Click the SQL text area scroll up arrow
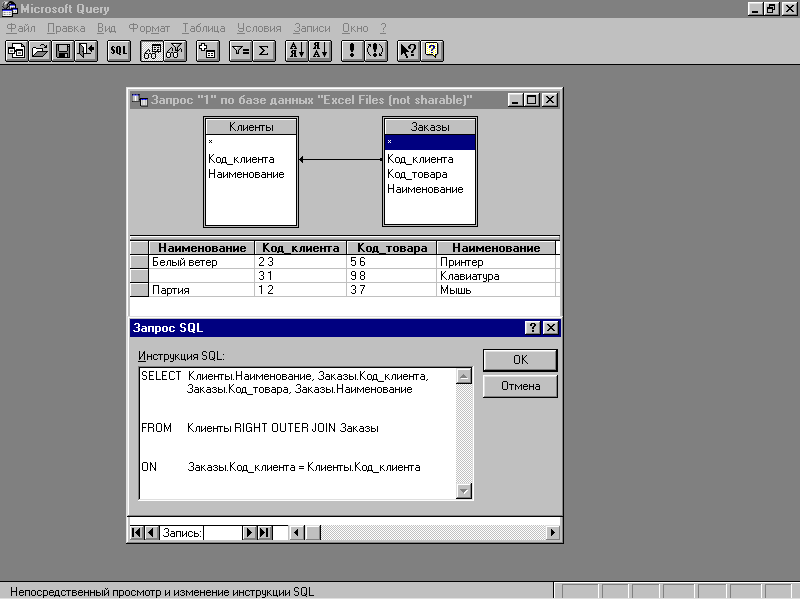Screen dimensions: 800x600 464,377
